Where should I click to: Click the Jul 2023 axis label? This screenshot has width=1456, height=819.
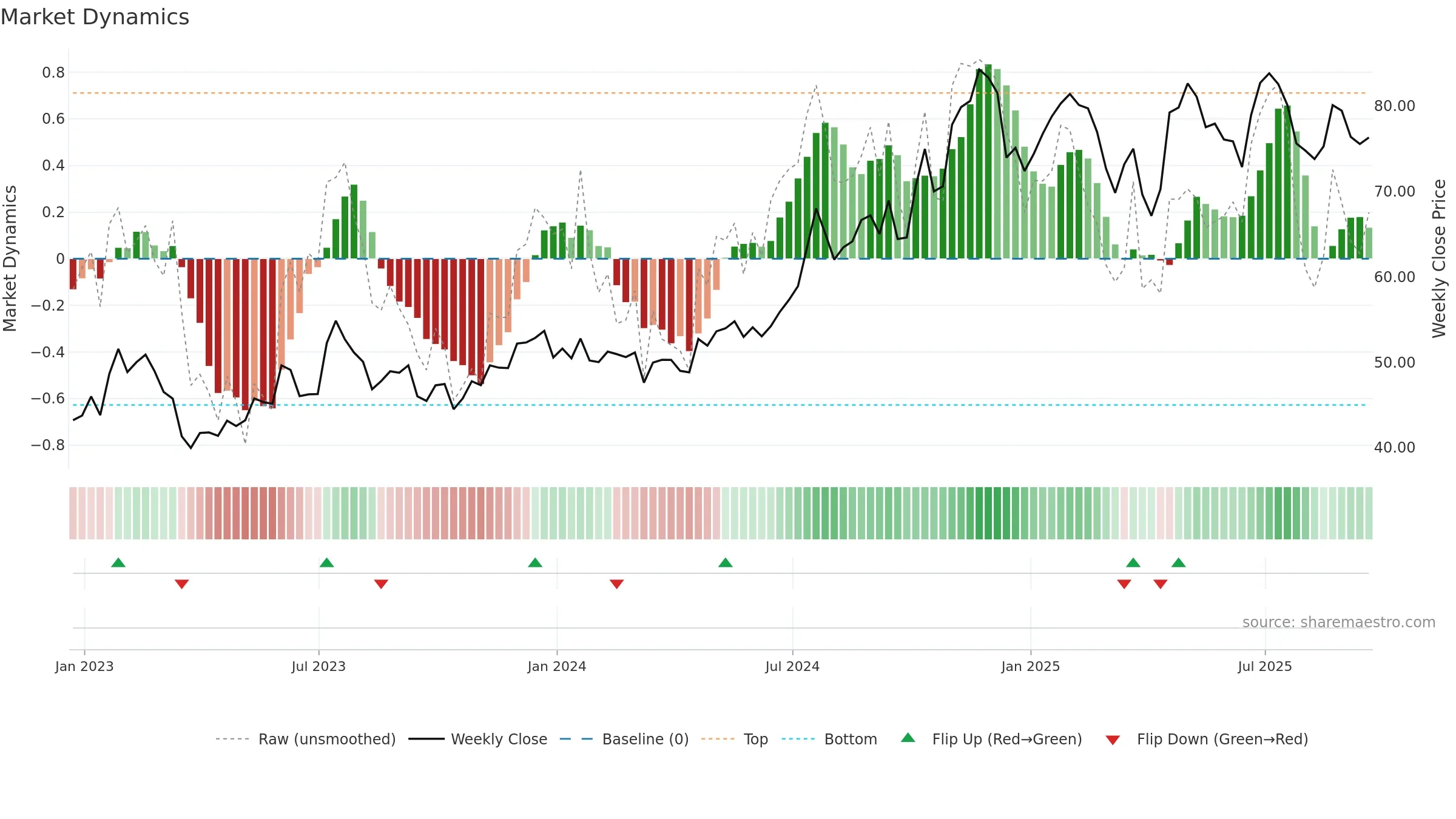[318, 666]
